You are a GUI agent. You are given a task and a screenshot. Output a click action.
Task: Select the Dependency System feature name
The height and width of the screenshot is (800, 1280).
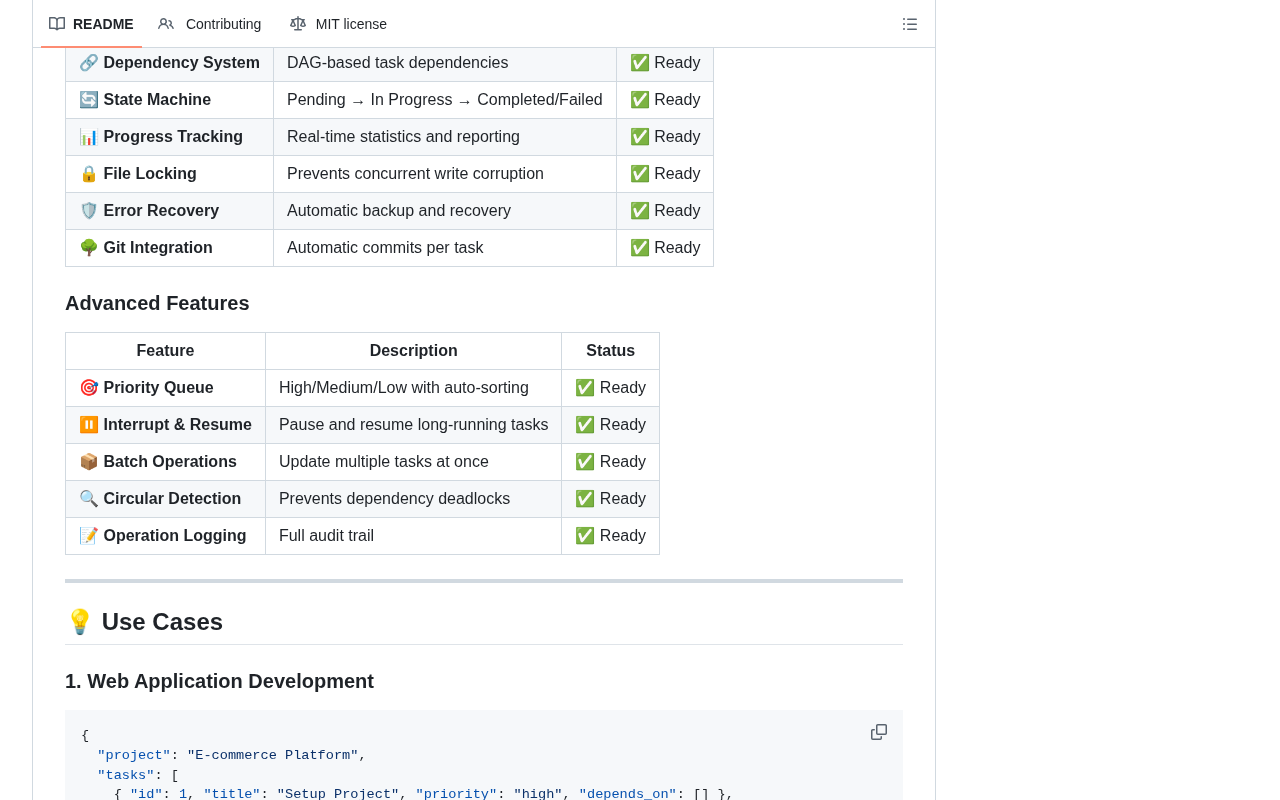[182, 63]
